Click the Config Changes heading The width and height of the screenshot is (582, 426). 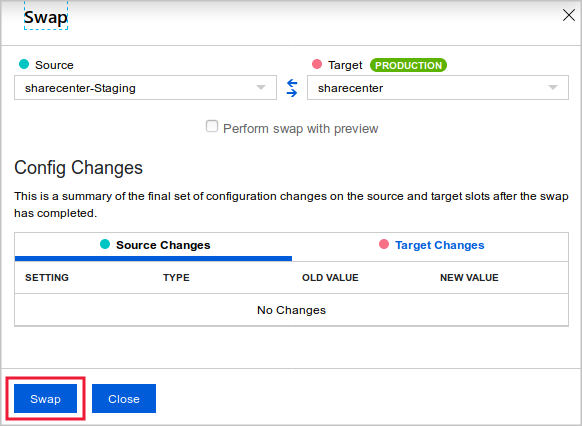pos(78,168)
